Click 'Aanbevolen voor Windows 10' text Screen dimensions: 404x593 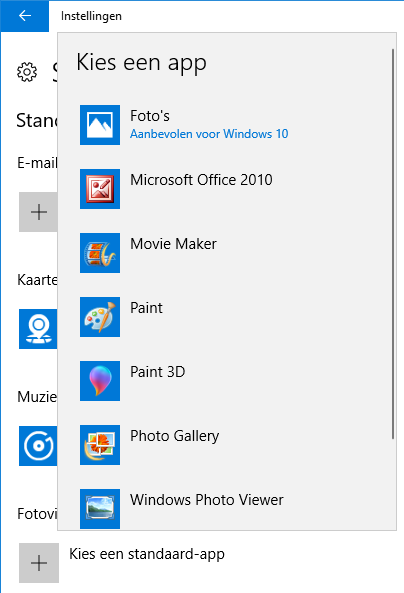pos(209,134)
